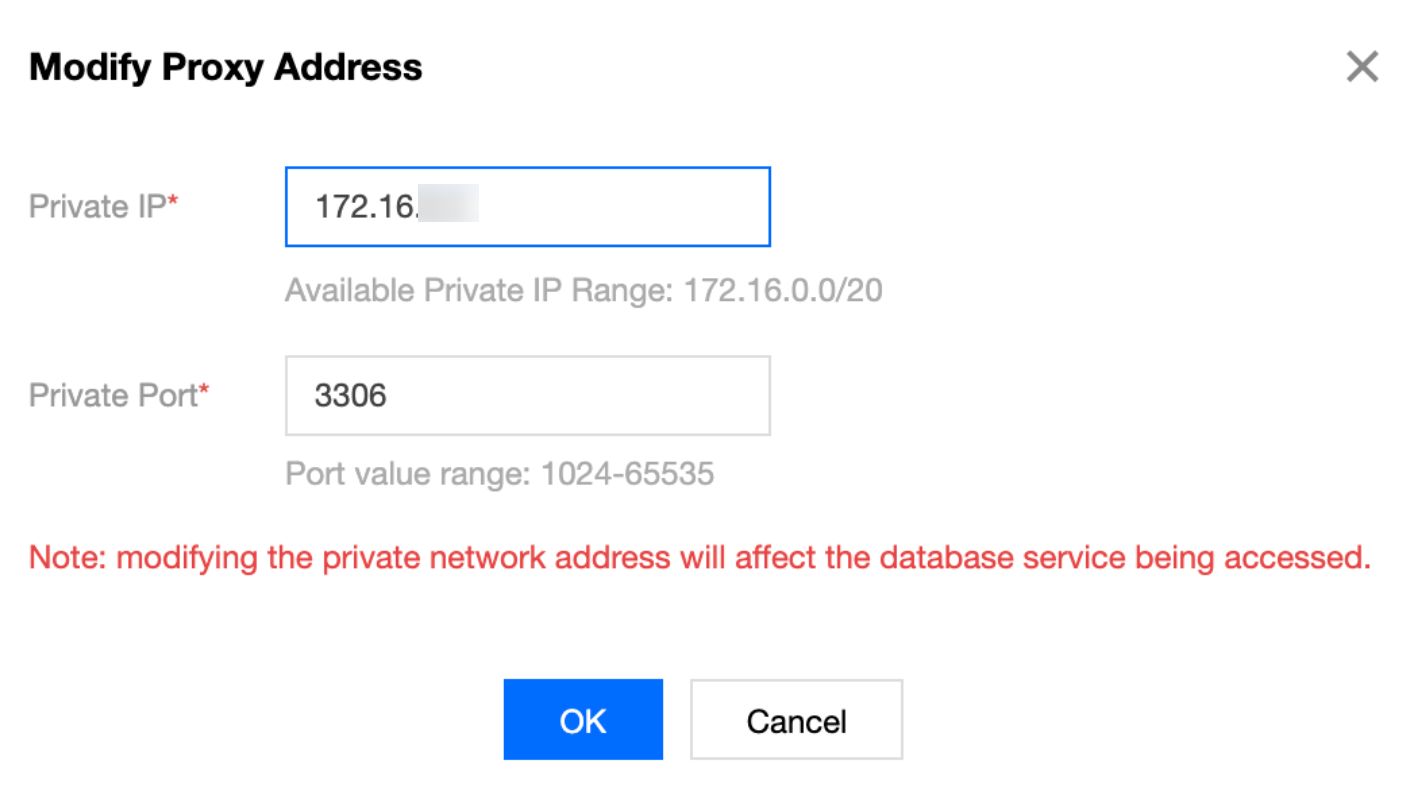This screenshot has width=1414, height=795.
Task: Click the red private network warning note
Action: (x=699, y=557)
